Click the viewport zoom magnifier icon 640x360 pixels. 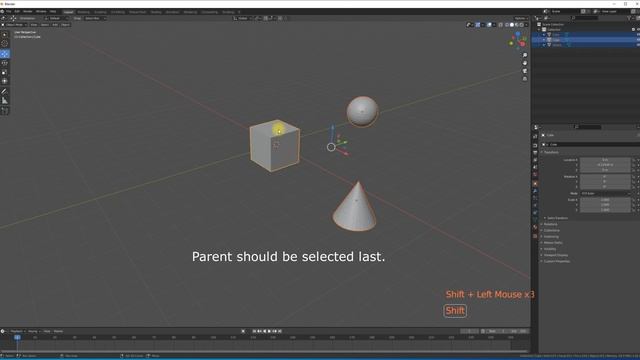coord(525,55)
